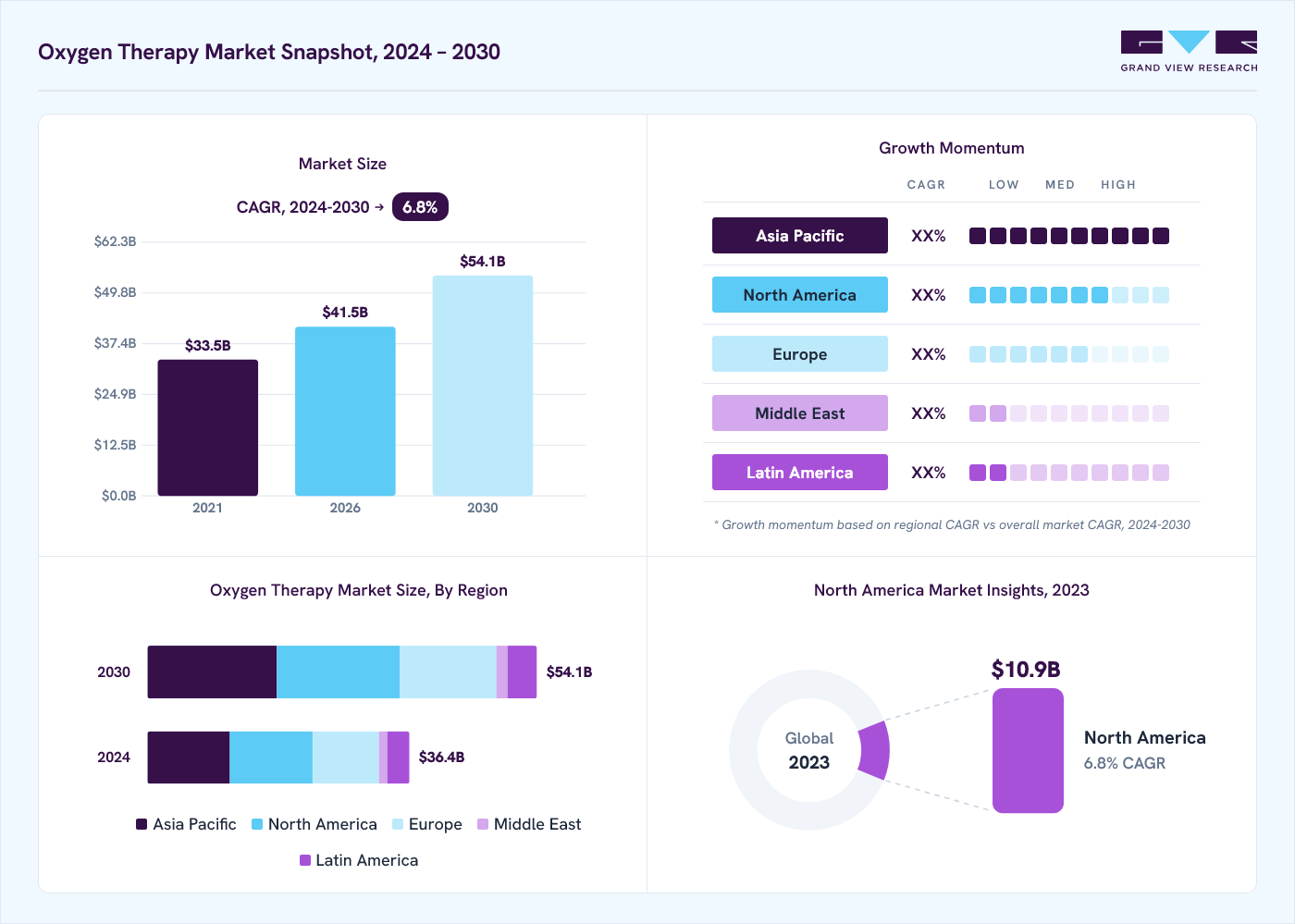Select the 2021 dark purple bar
This screenshot has width=1295, height=924.
pyautogui.click(x=207, y=427)
